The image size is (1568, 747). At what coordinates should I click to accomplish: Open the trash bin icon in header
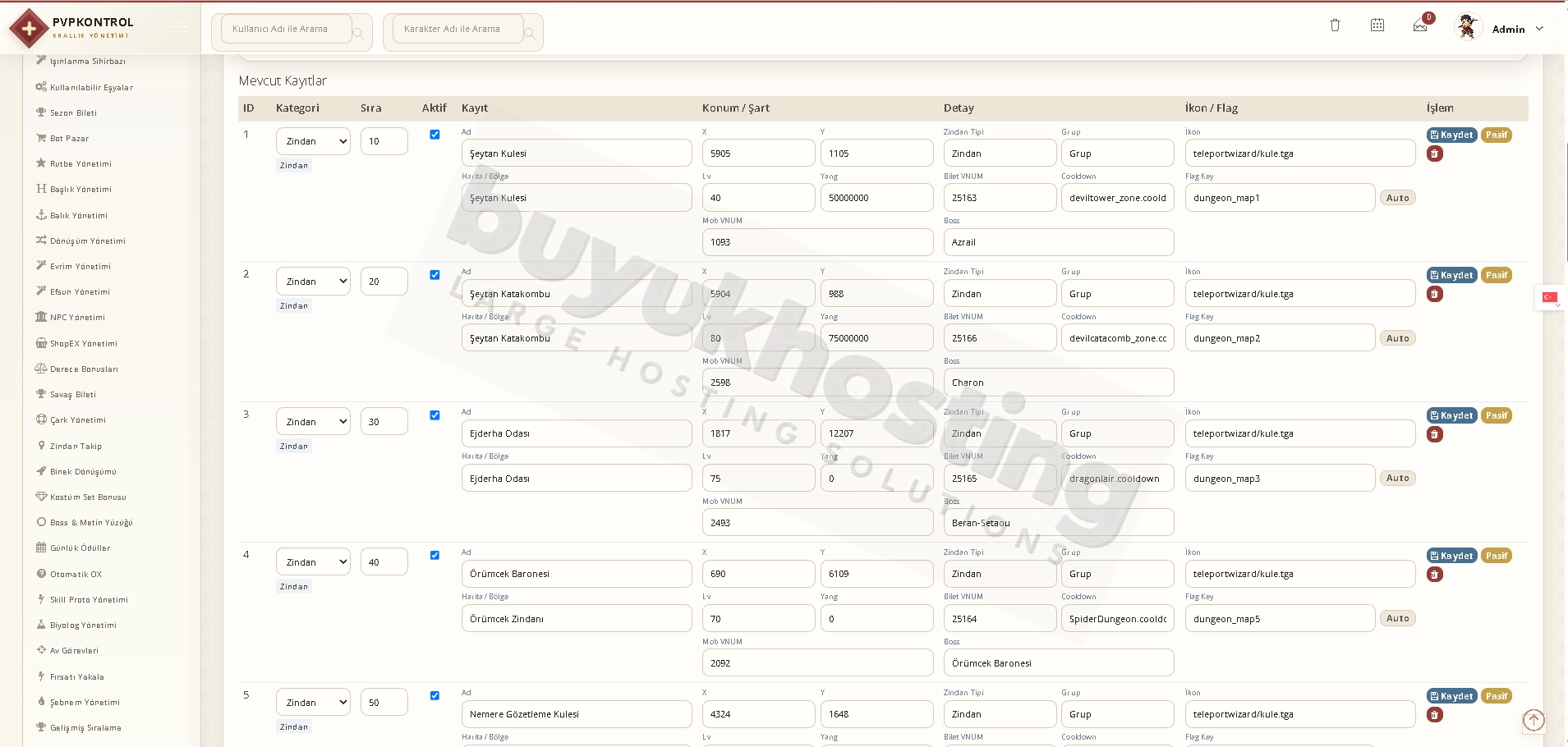[x=1335, y=25]
